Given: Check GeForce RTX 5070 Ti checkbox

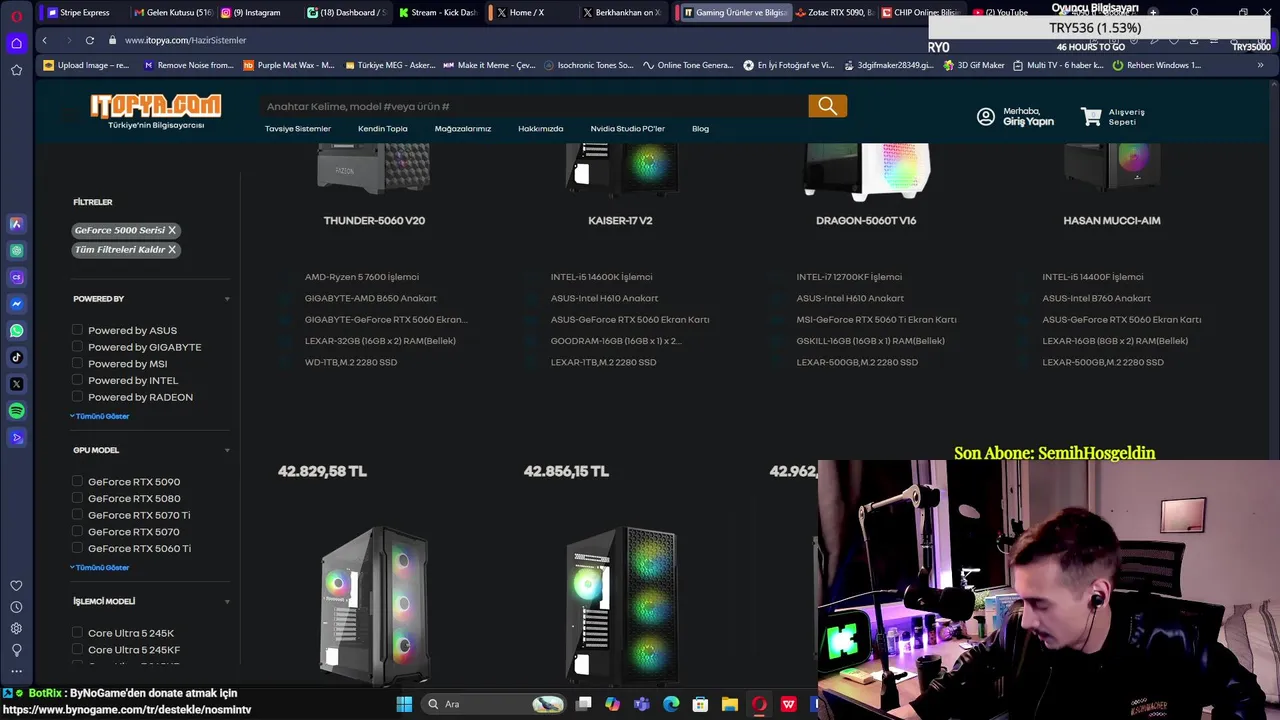Looking at the screenshot, I should click(x=77, y=515).
